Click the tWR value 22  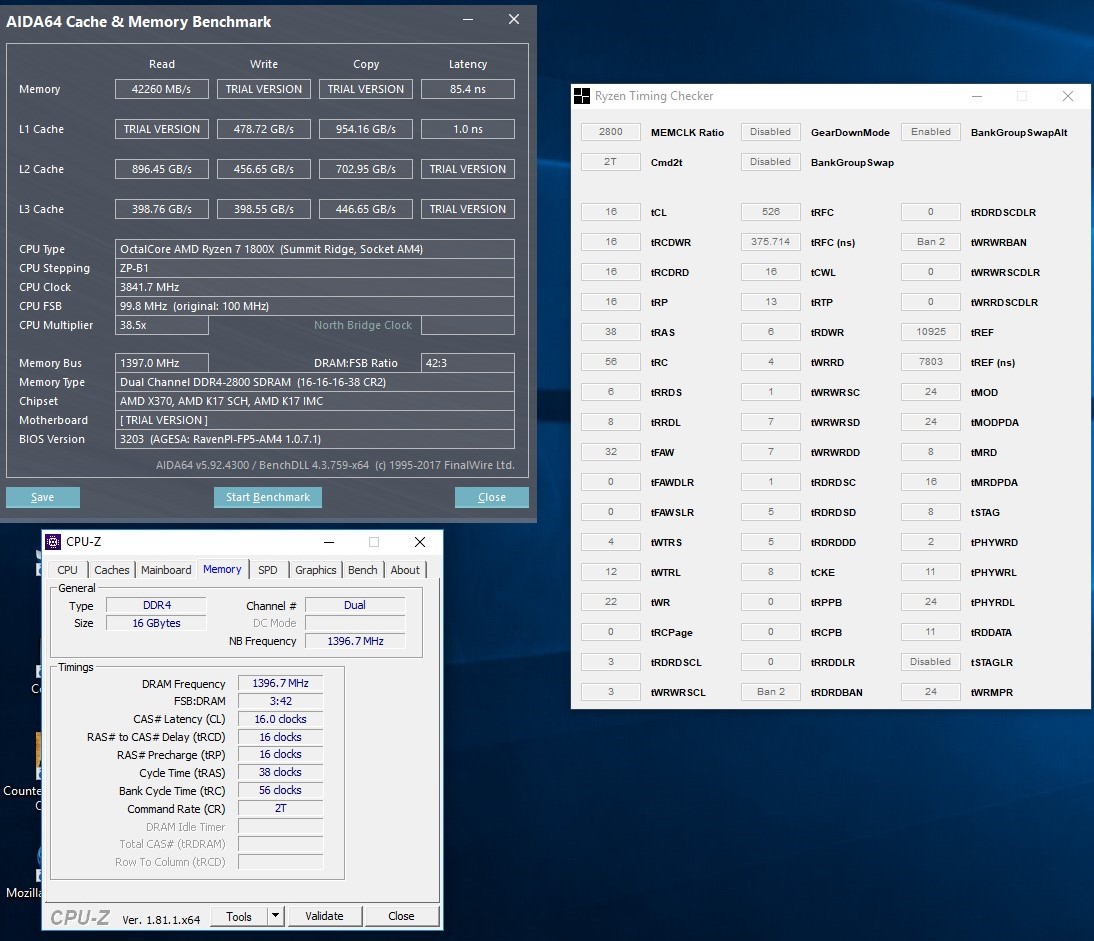pos(610,602)
